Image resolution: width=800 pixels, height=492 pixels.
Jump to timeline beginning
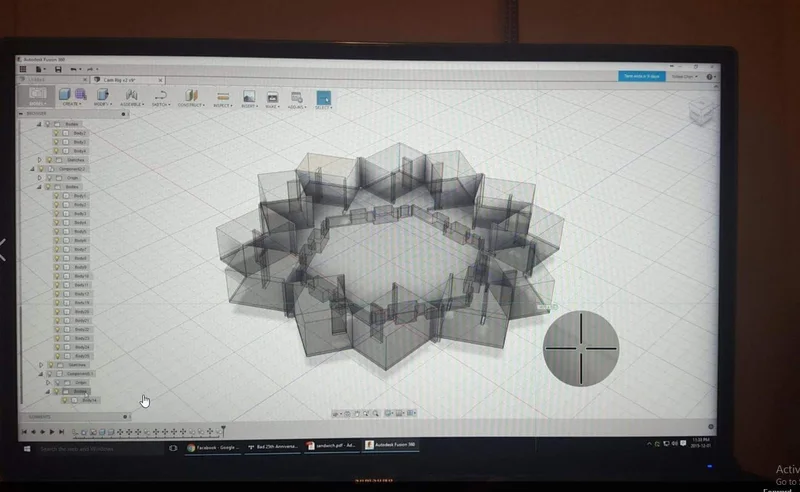pos(24,432)
